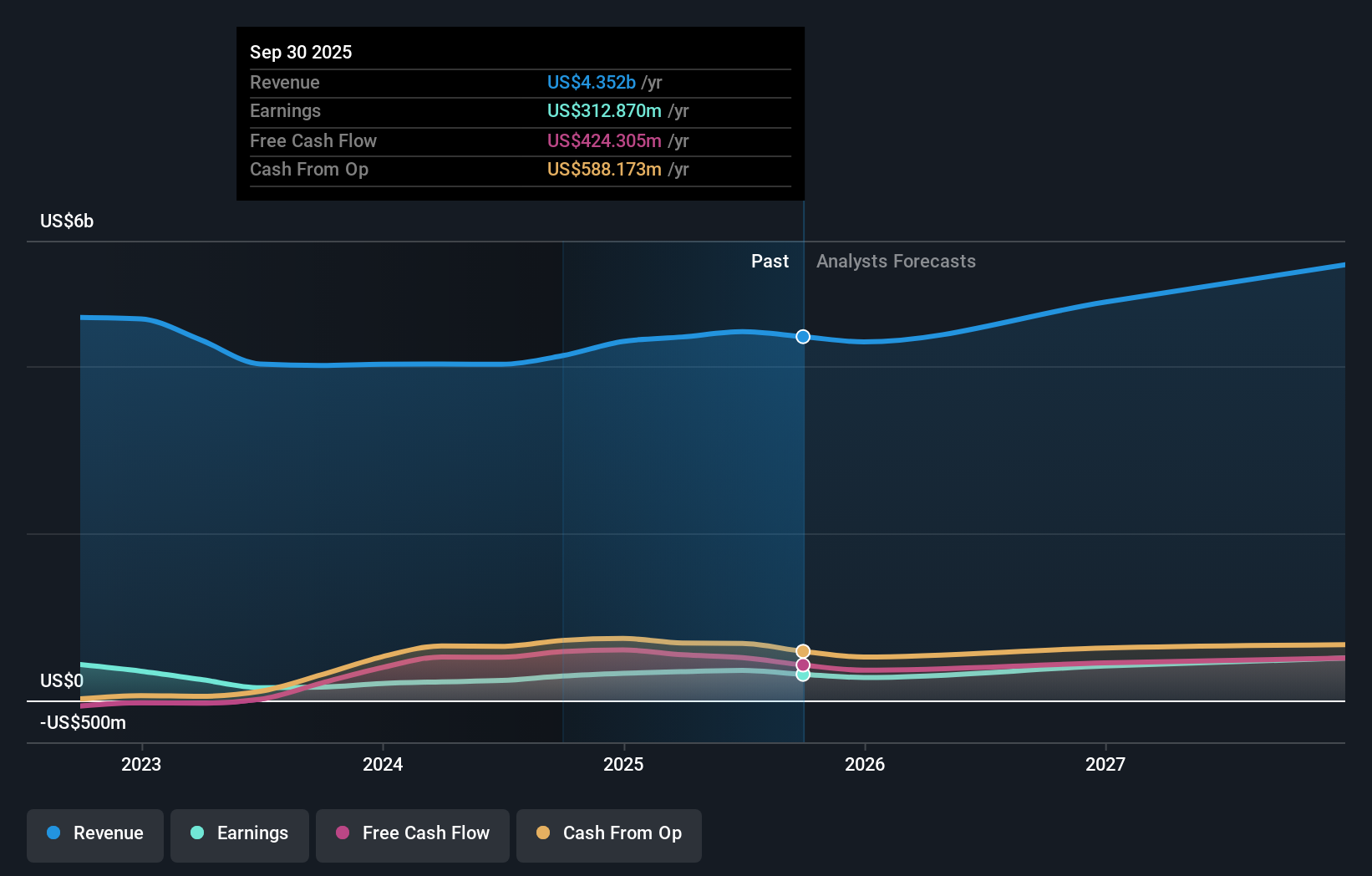Select the pink Free Cash Flow chart marker
Image resolution: width=1372 pixels, height=876 pixels.
[803, 664]
